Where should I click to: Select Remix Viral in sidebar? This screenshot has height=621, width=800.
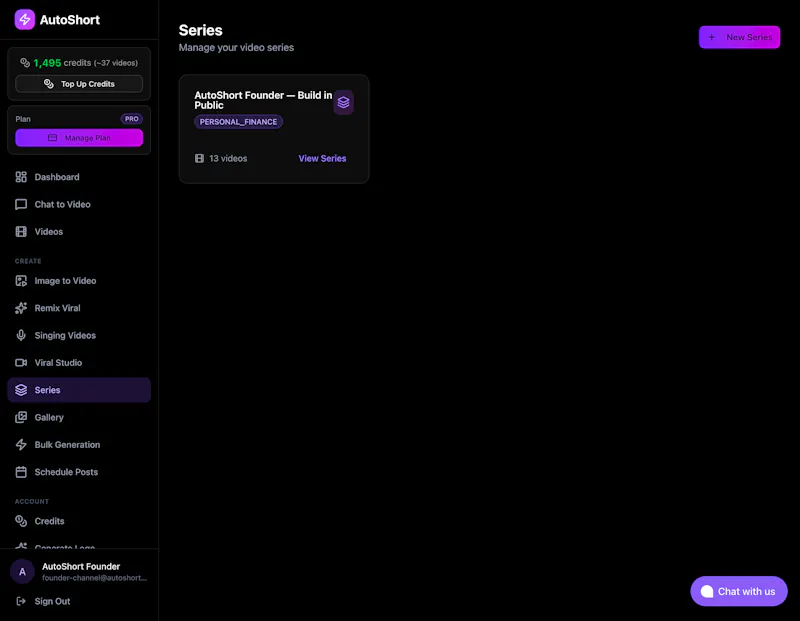(x=79, y=308)
